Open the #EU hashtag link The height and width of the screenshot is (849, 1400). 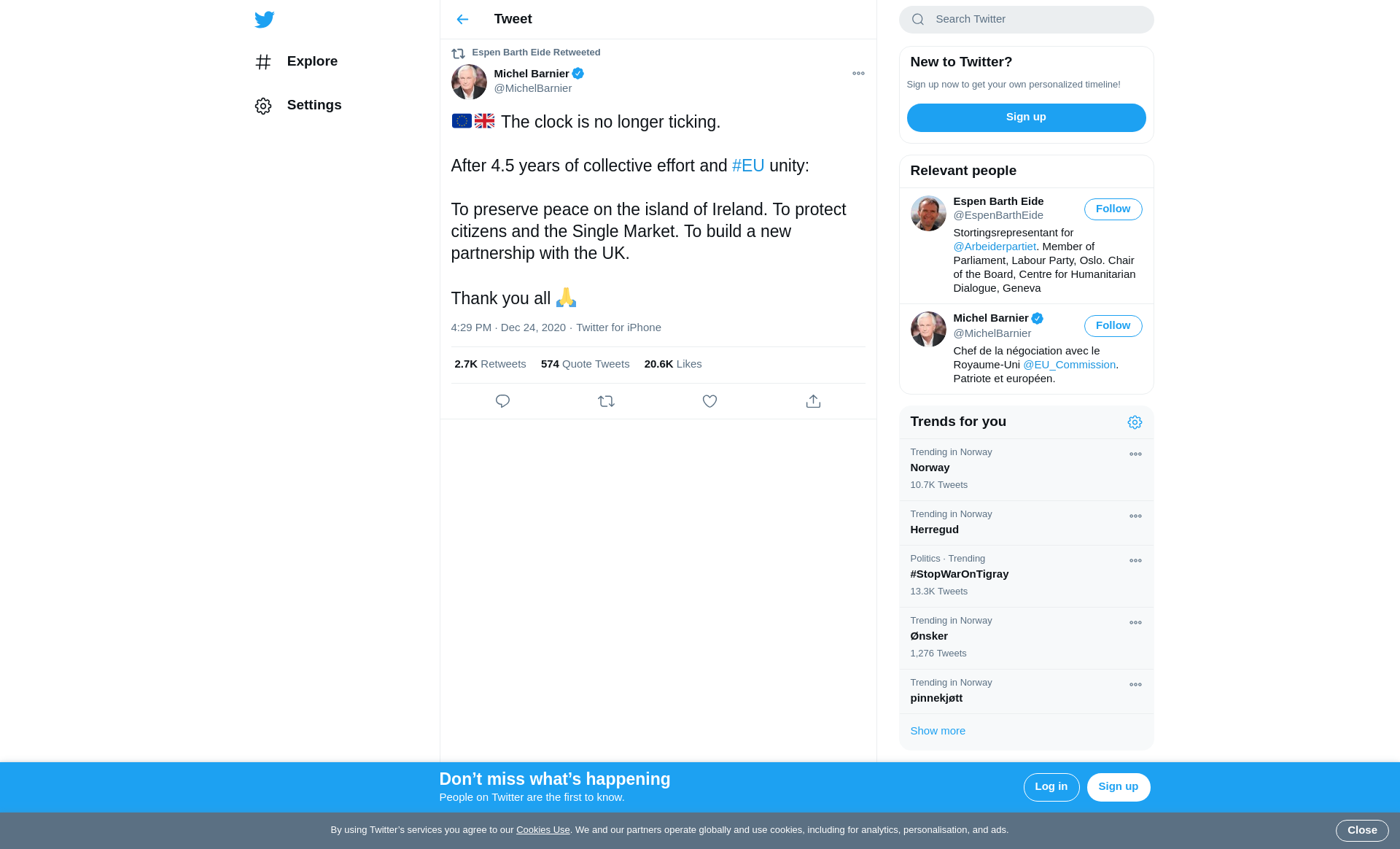tap(748, 166)
